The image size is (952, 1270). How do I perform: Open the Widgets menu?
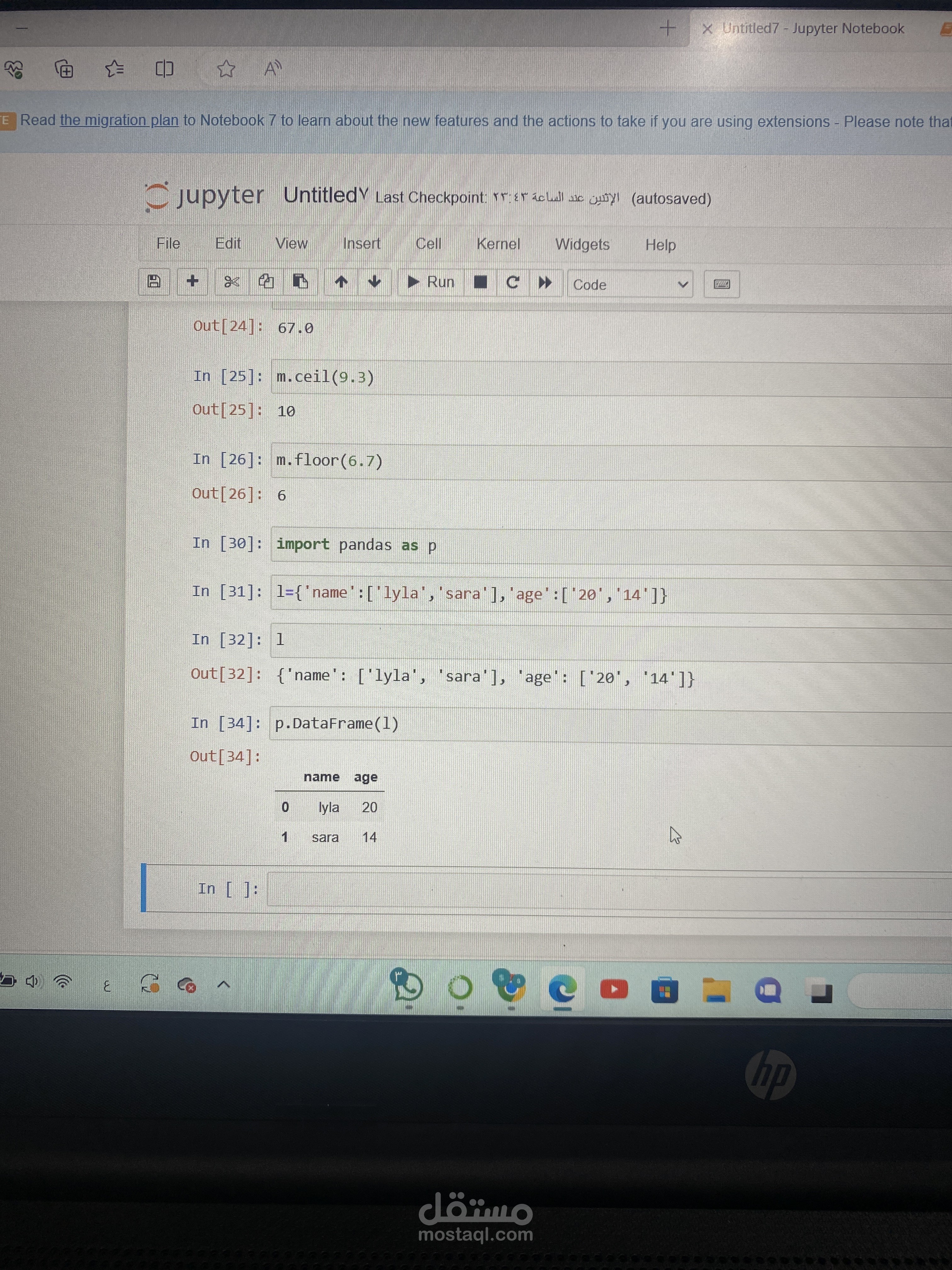tap(582, 245)
